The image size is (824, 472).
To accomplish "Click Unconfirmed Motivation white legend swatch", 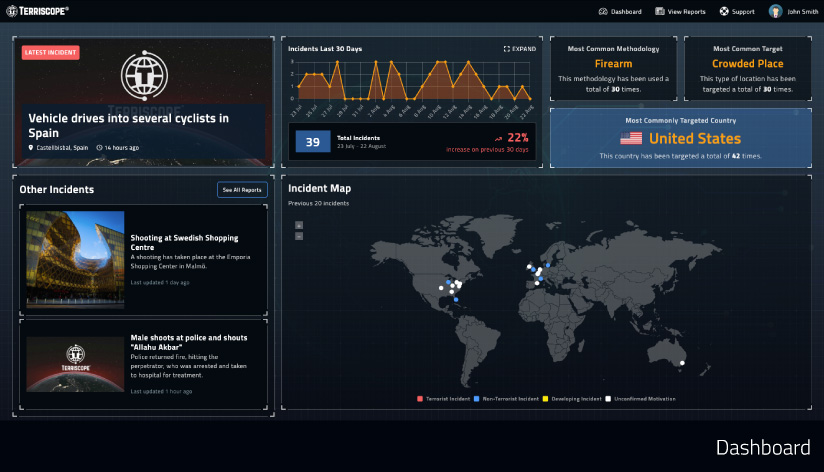I will tap(608, 399).
